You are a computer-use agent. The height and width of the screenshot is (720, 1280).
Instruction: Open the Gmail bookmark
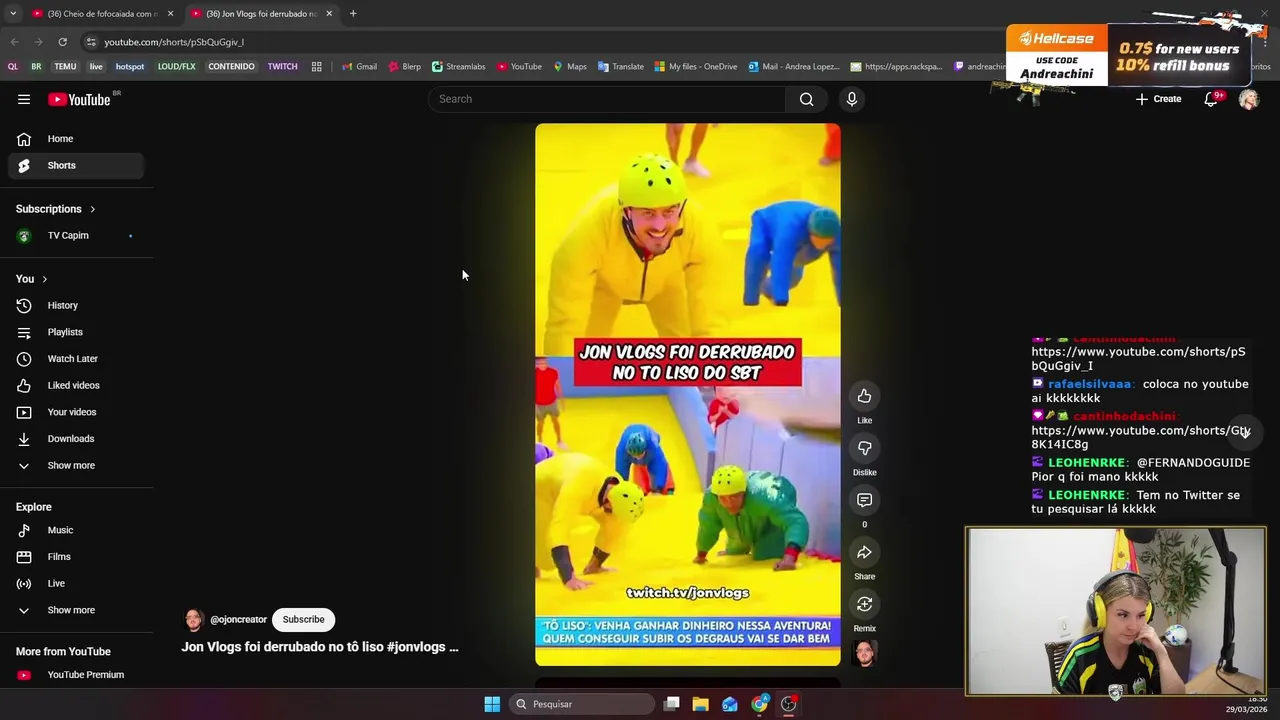pyautogui.click(x=360, y=67)
